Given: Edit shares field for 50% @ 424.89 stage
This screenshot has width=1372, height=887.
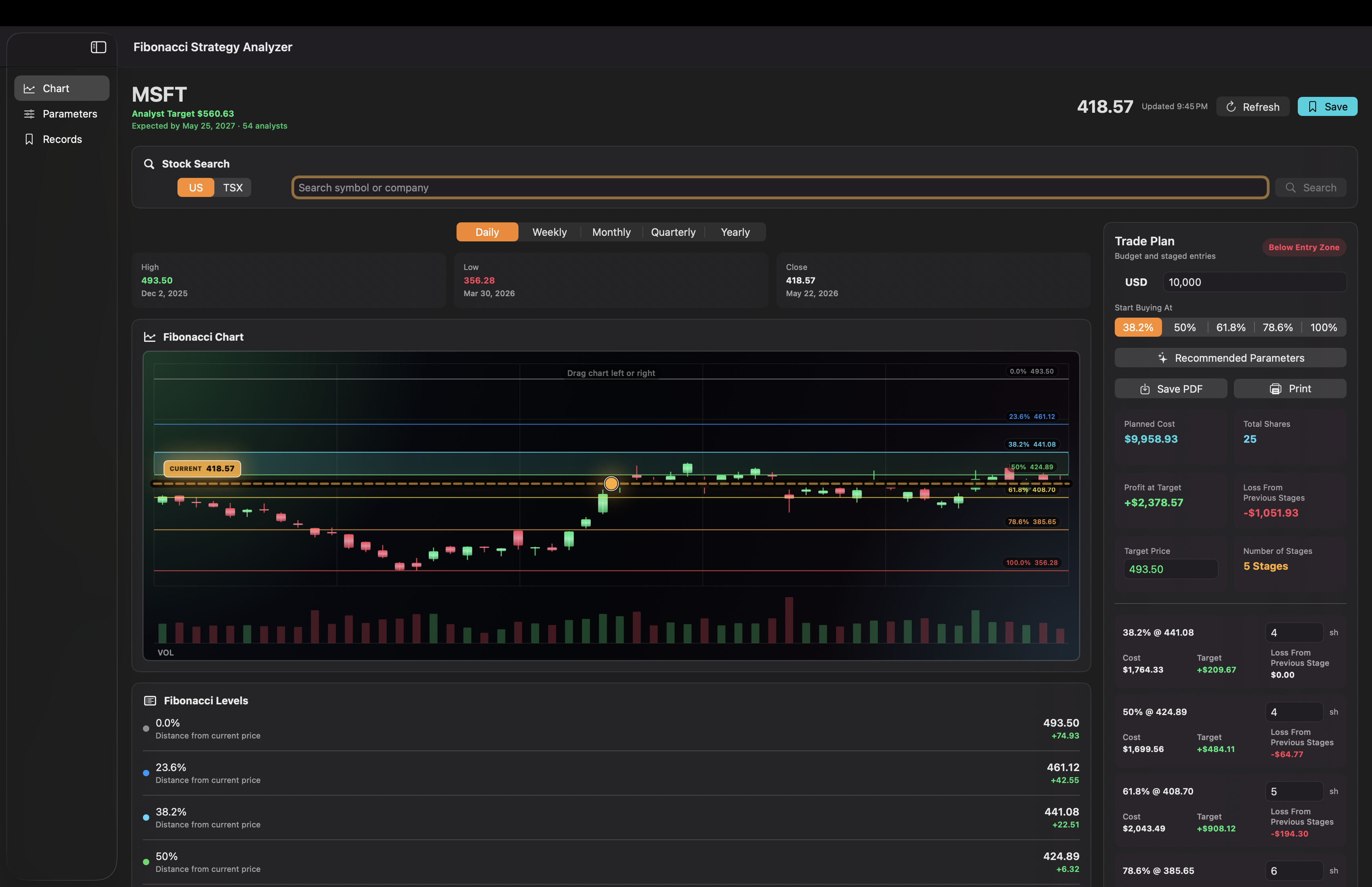Looking at the screenshot, I should coord(1294,712).
